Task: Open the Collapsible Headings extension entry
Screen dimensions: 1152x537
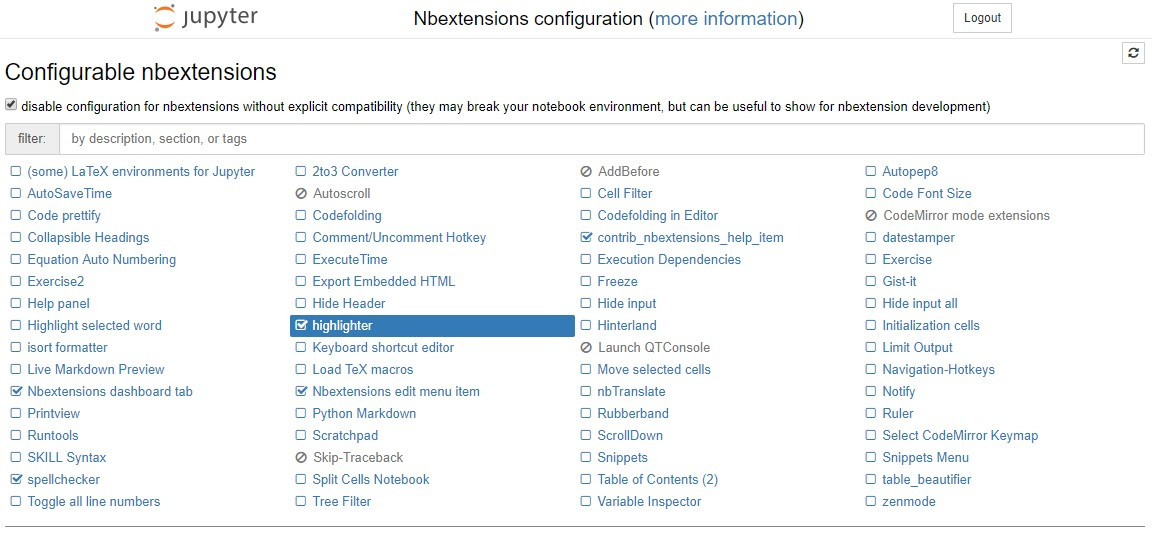Action: (88, 238)
